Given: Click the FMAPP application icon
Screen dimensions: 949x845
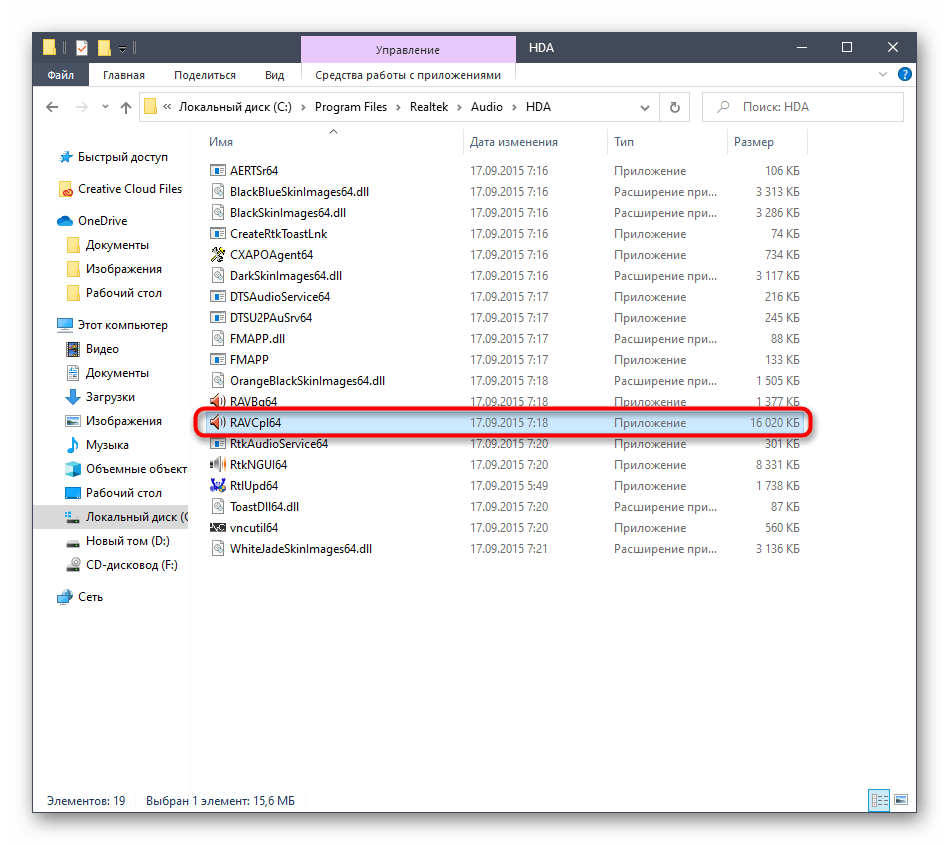Looking at the screenshot, I should coord(217,360).
